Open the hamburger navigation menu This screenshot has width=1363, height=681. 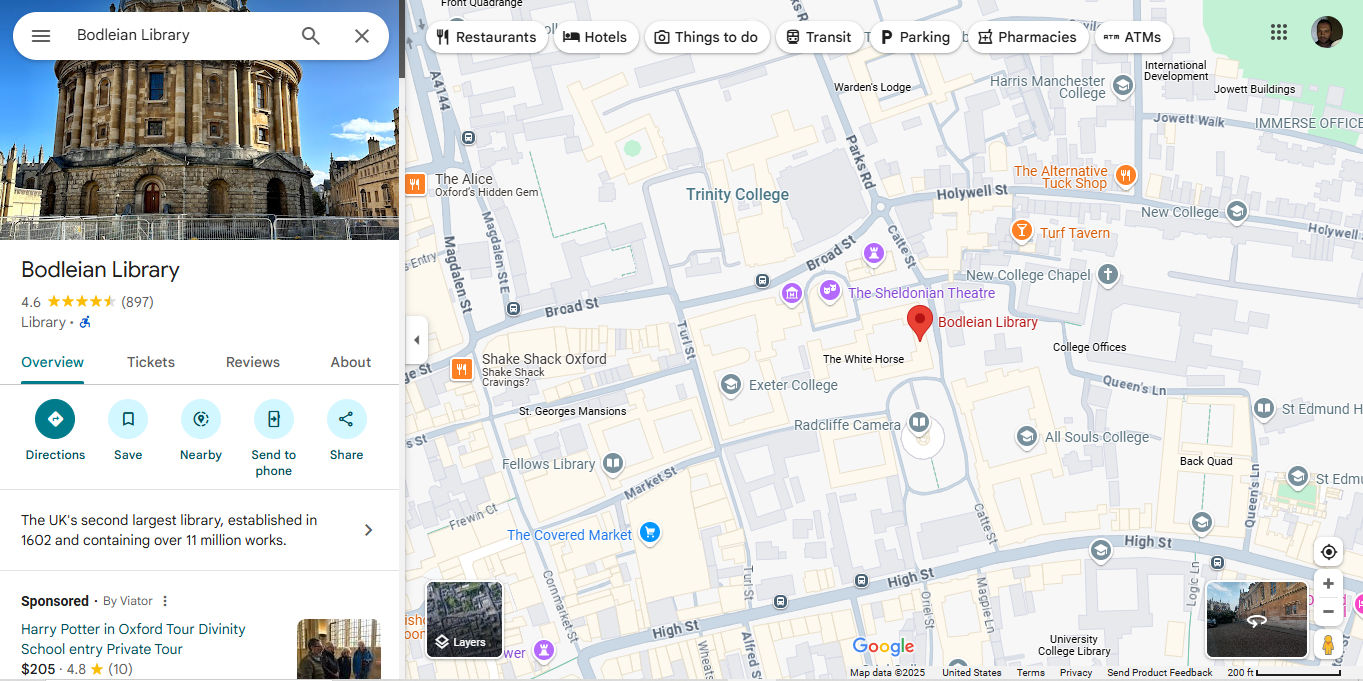[x=40, y=34]
